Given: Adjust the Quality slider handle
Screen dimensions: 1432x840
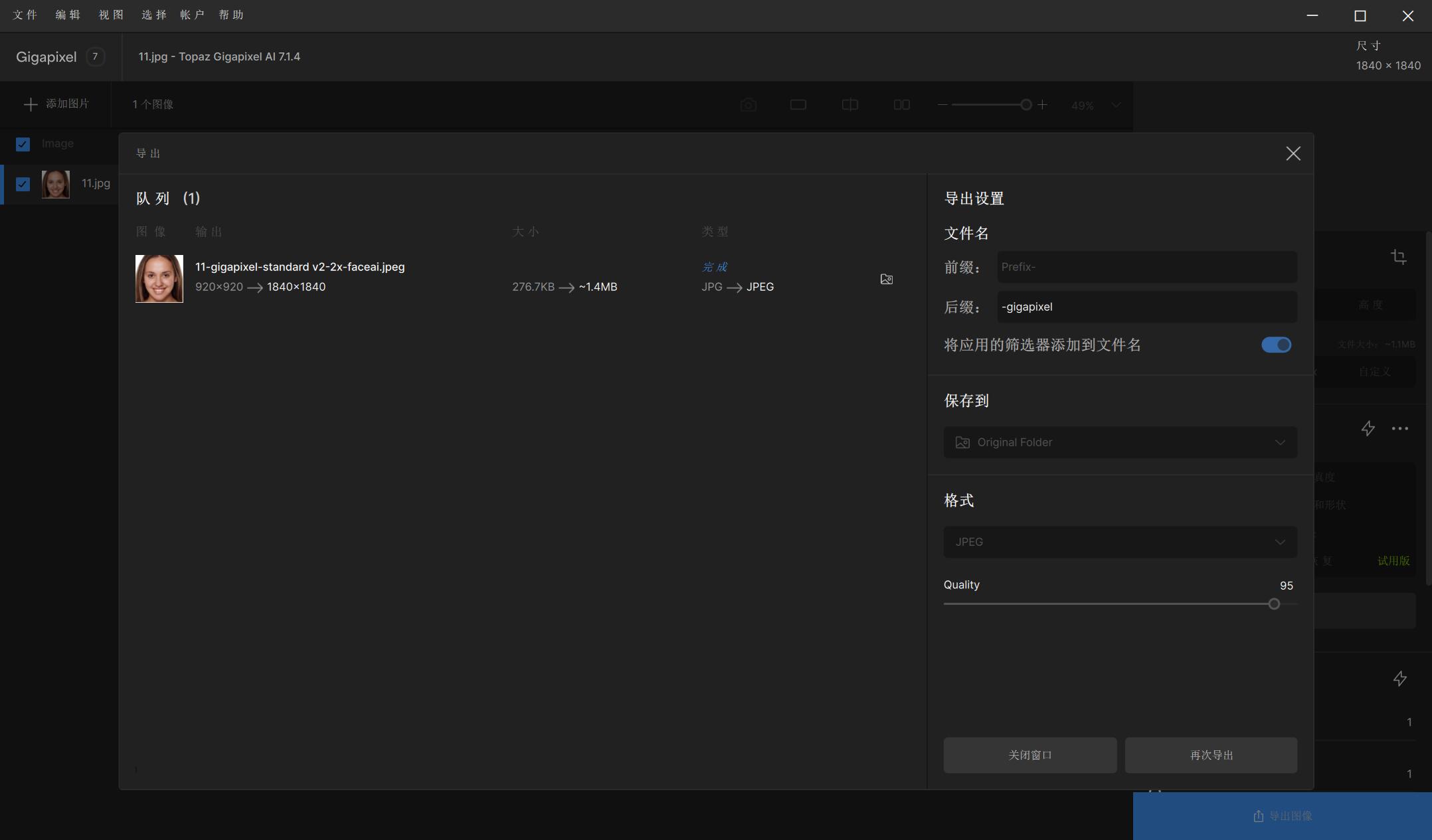Looking at the screenshot, I should click(x=1274, y=604).
